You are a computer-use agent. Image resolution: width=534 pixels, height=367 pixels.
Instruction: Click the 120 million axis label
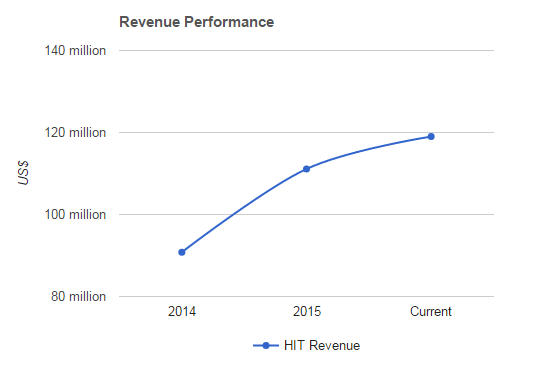pyautogui.click(x=75, y=132)
